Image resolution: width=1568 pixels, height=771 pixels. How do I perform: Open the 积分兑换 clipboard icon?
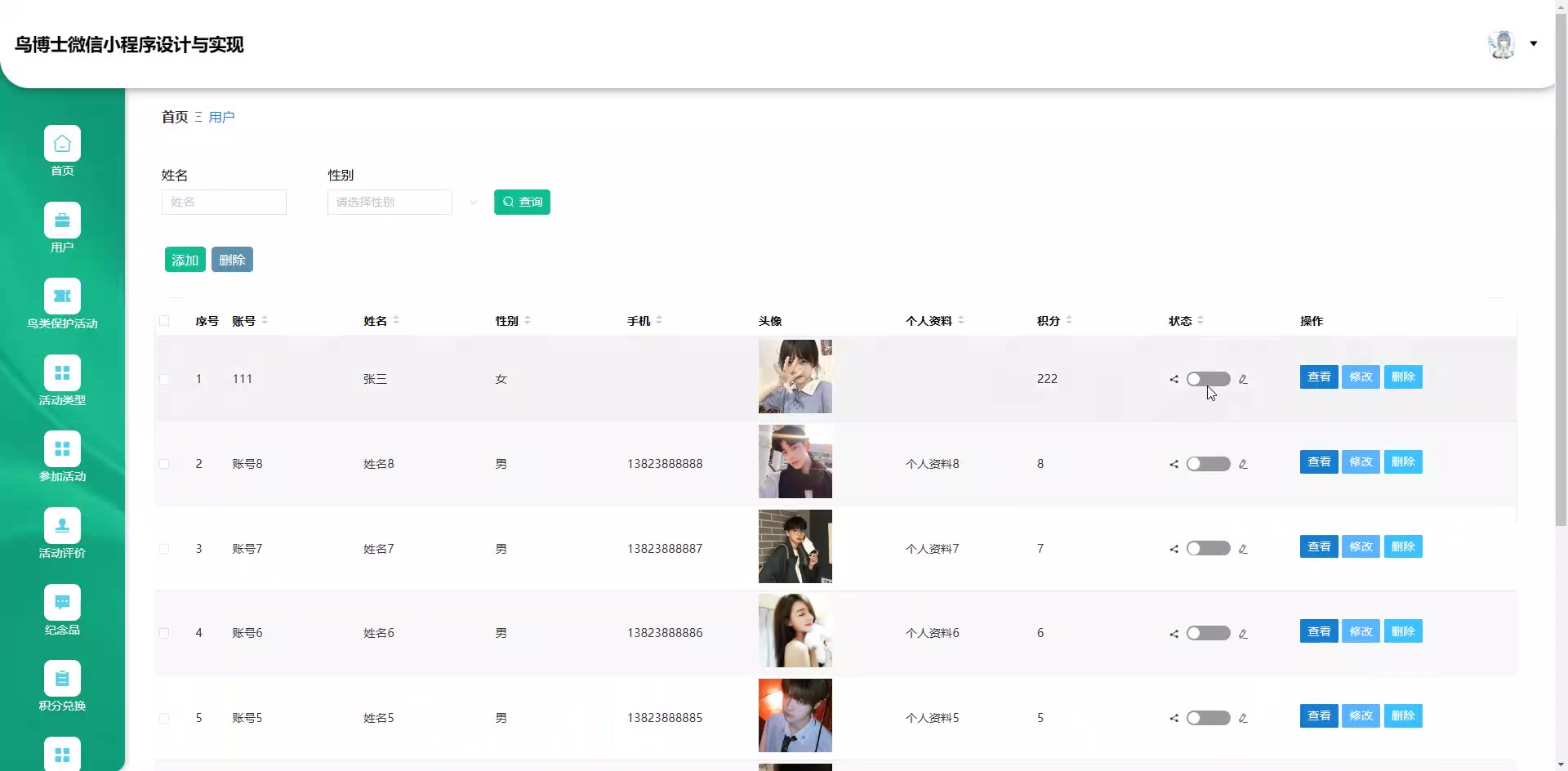tap(62, 679)
